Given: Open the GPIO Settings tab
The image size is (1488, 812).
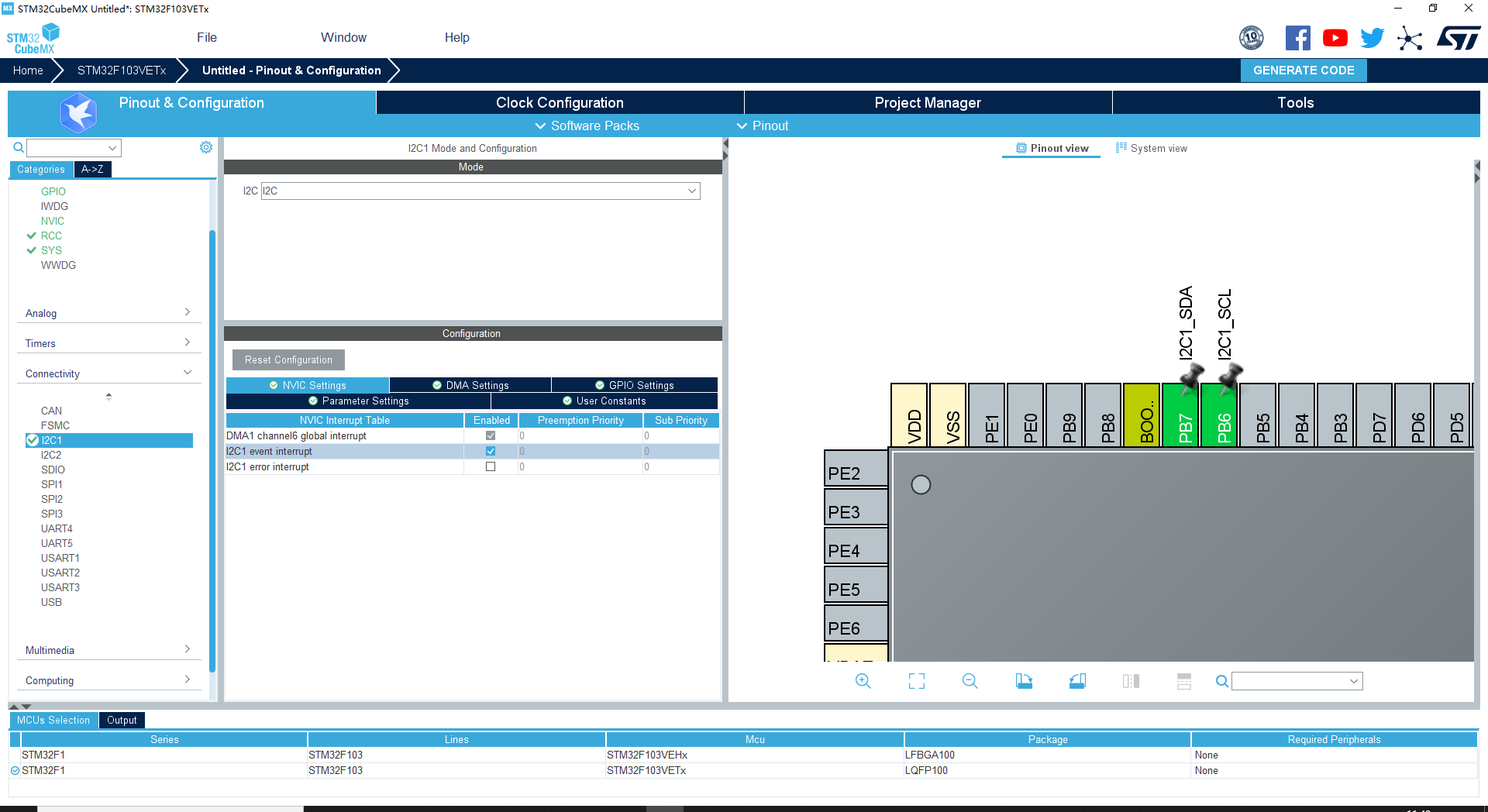Looking at the screenshot, I should 635,385.
